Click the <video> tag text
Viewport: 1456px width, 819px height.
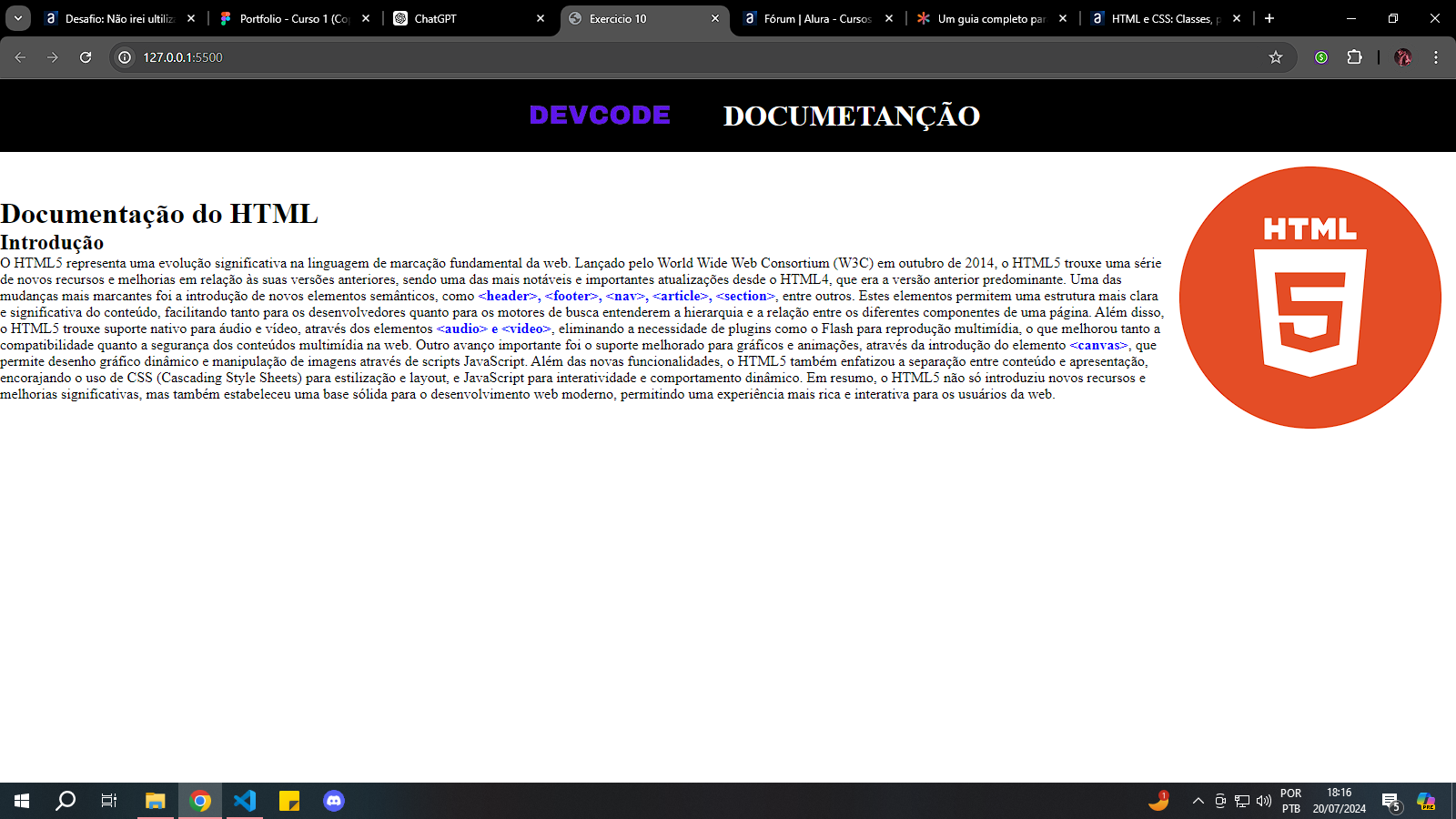click(x=526, y=329)
